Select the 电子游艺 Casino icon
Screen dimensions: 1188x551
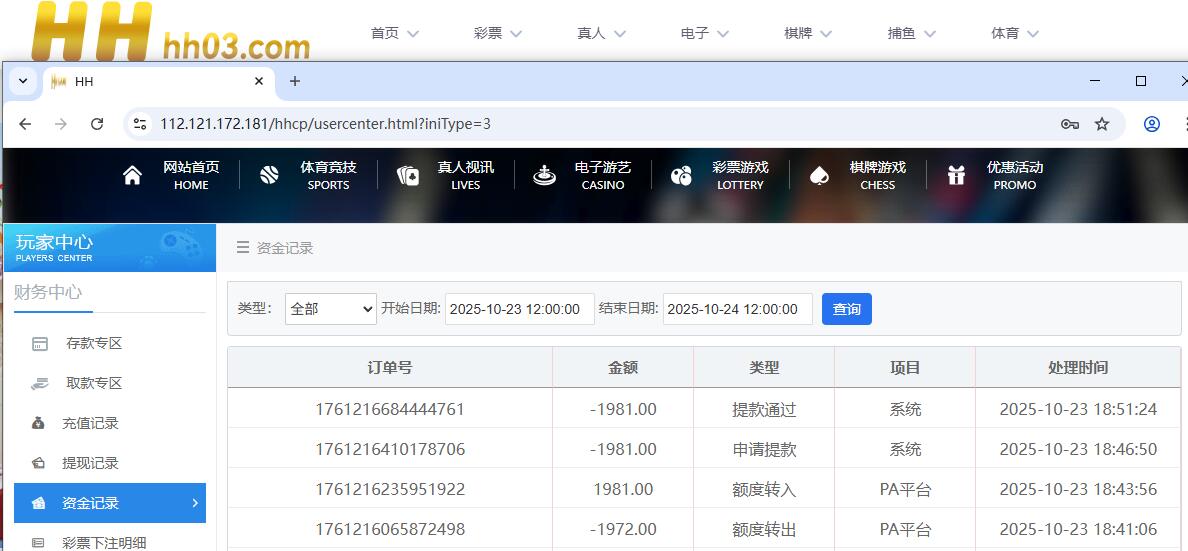pos(544,176)
